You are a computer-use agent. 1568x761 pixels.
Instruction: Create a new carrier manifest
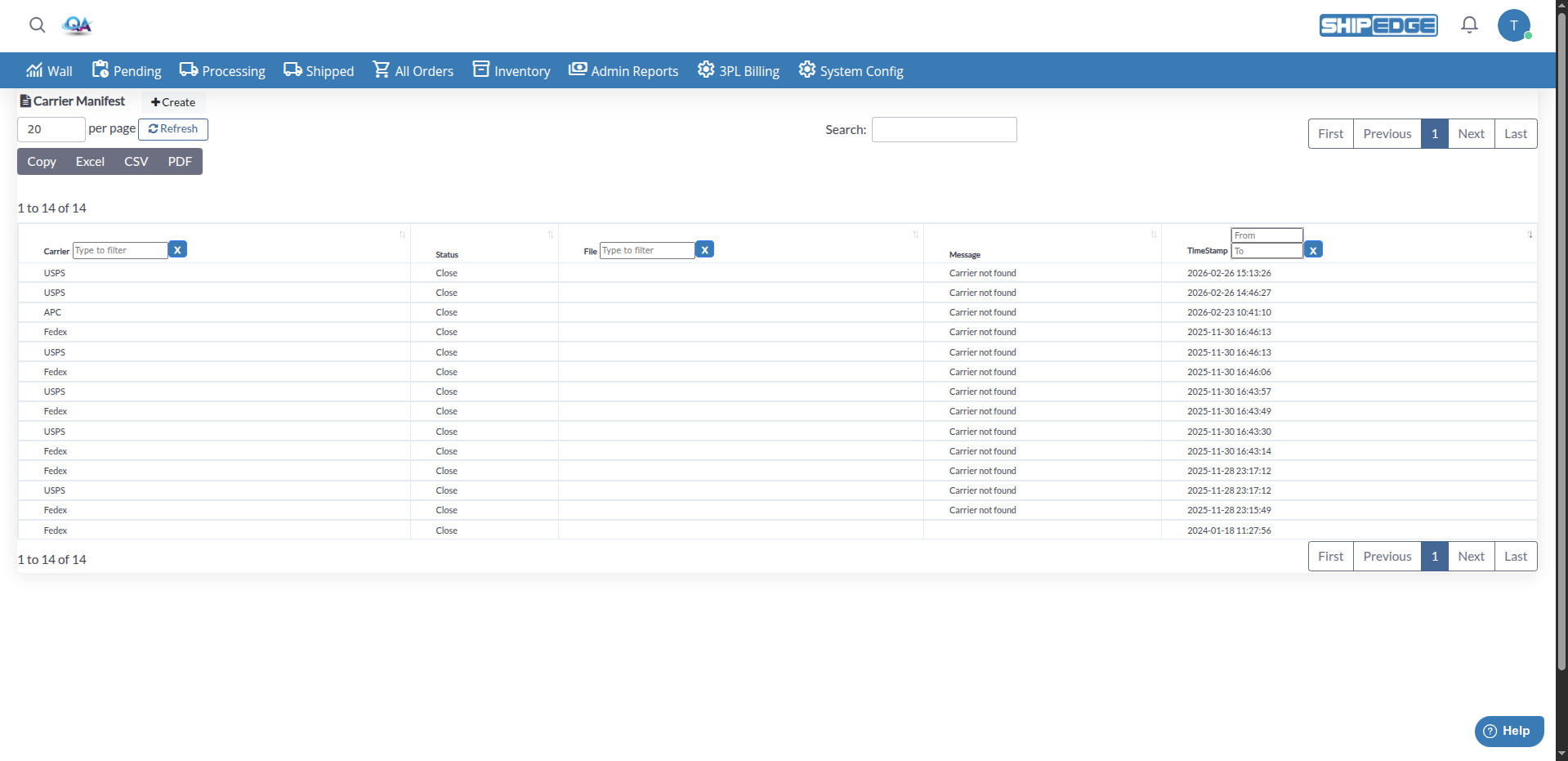pos(172,102)
